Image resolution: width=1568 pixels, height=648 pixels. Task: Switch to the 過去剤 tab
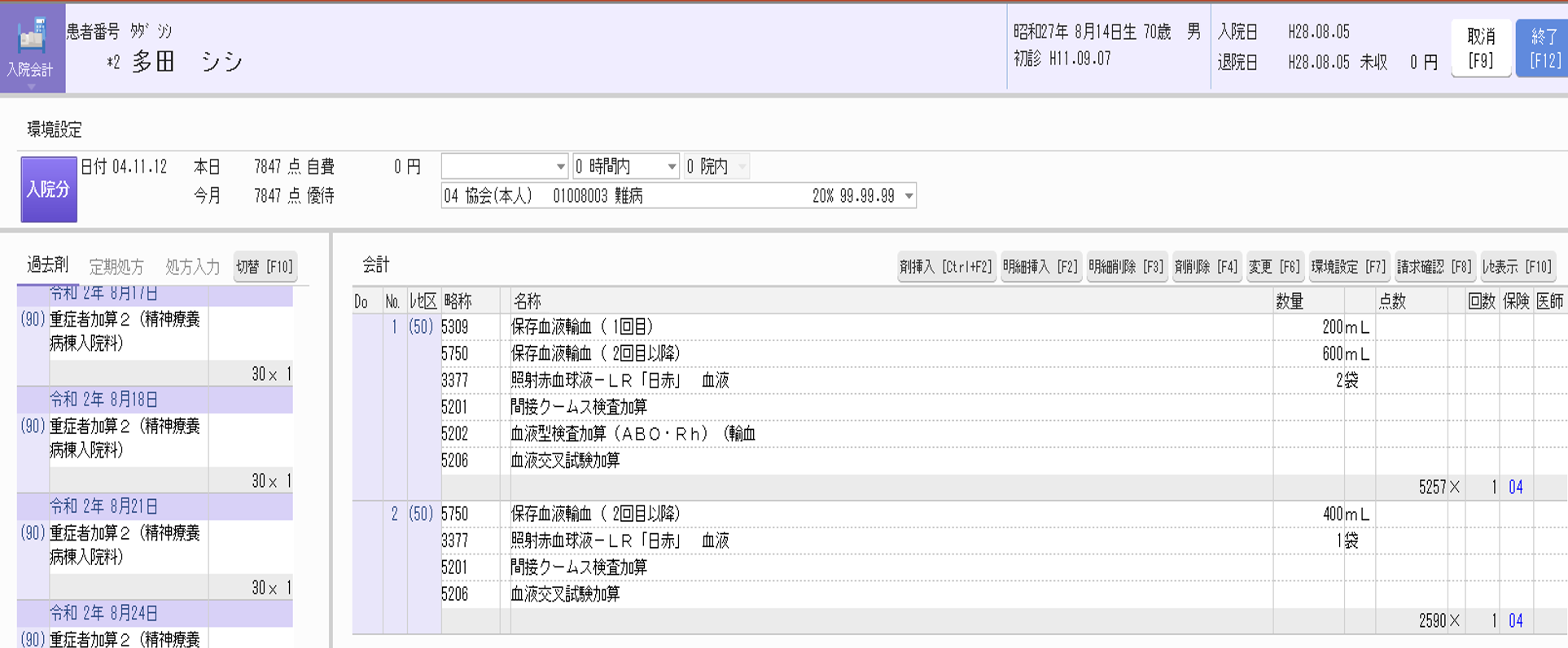(48, 265)
